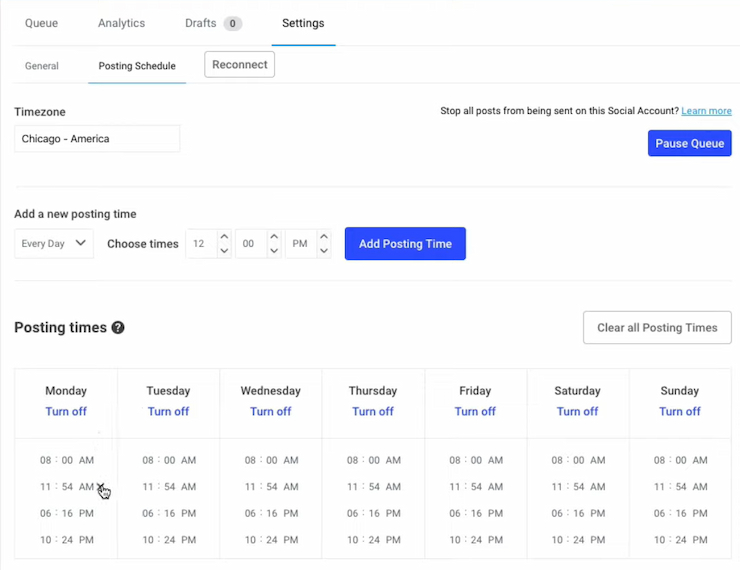This screenshot has width=740, height=570.
Task: Select Friday 08:00 AM posting time
Action: (x=476, y=460)
